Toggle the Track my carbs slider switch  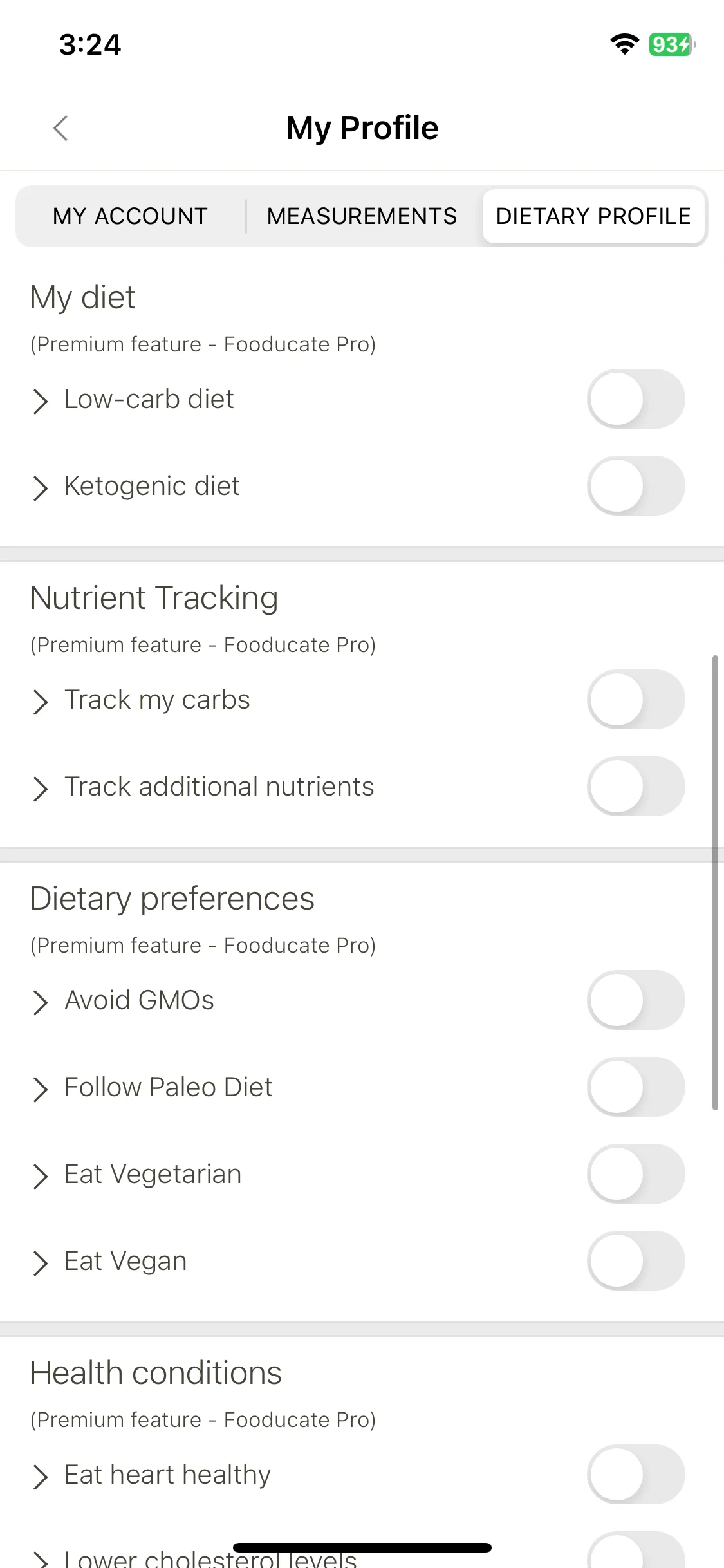coord(636,699)
